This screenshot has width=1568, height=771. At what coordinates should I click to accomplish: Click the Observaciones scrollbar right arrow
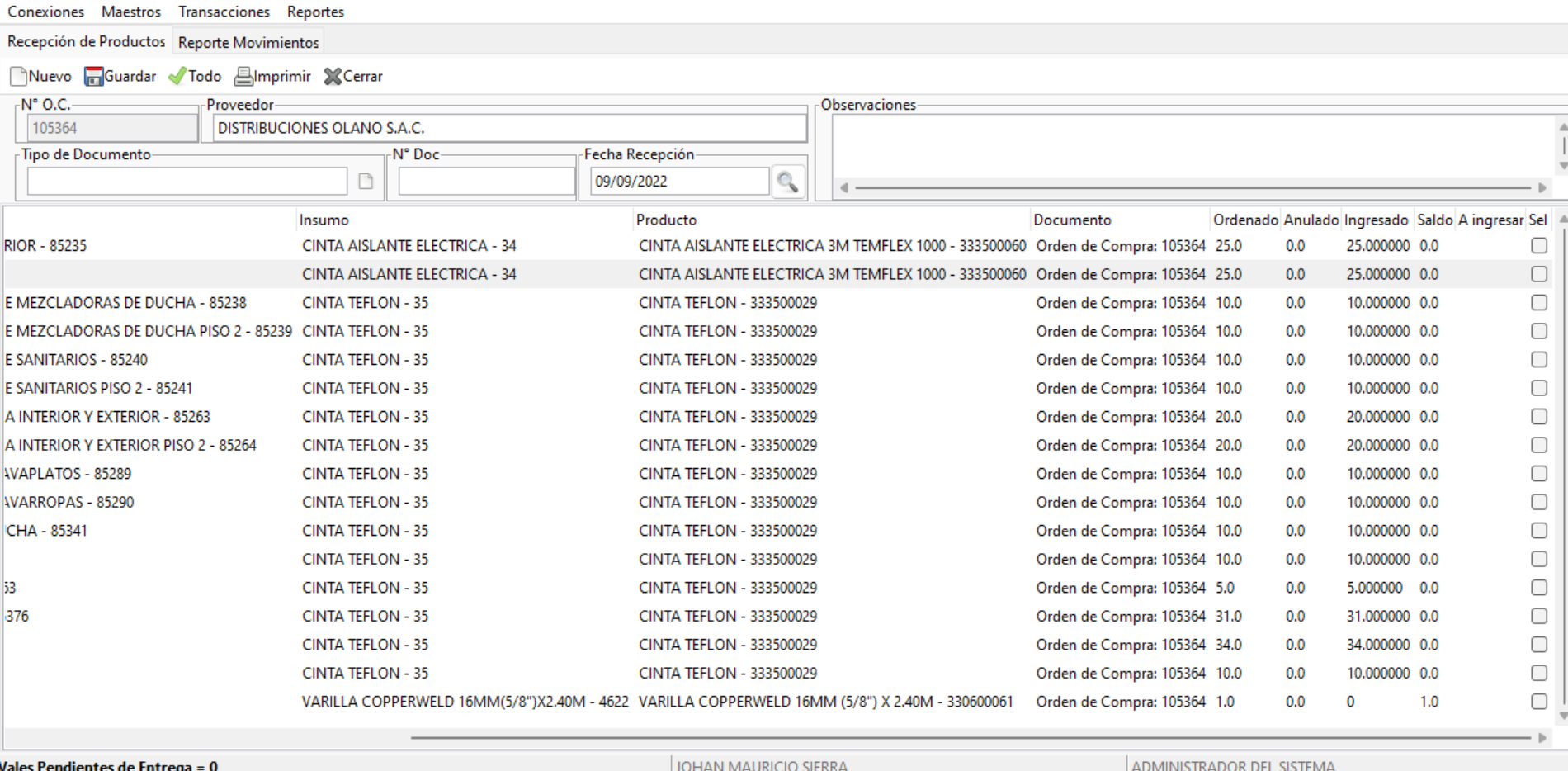pos(1542,187)
